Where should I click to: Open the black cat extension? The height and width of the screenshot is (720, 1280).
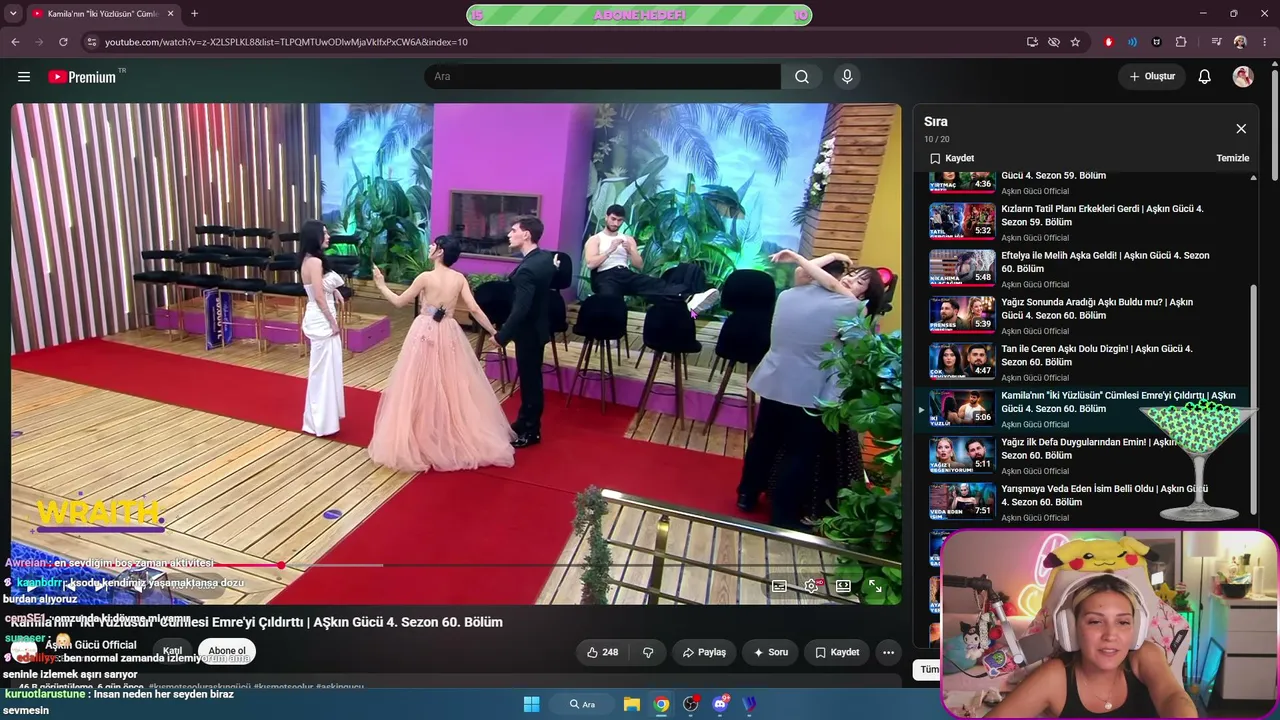[x=1157, y=42]
